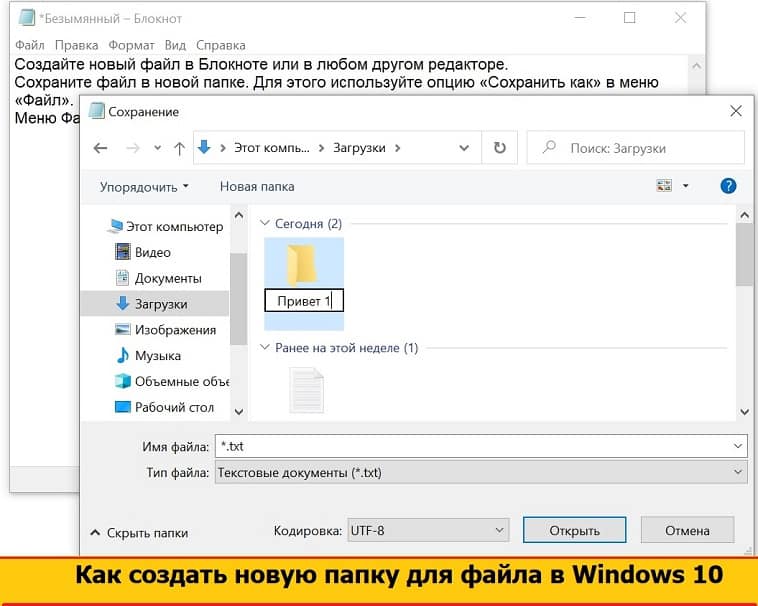758x606 pixels.
Task: Click the forward navigation arrow
Action: click(x=132, y=148)
